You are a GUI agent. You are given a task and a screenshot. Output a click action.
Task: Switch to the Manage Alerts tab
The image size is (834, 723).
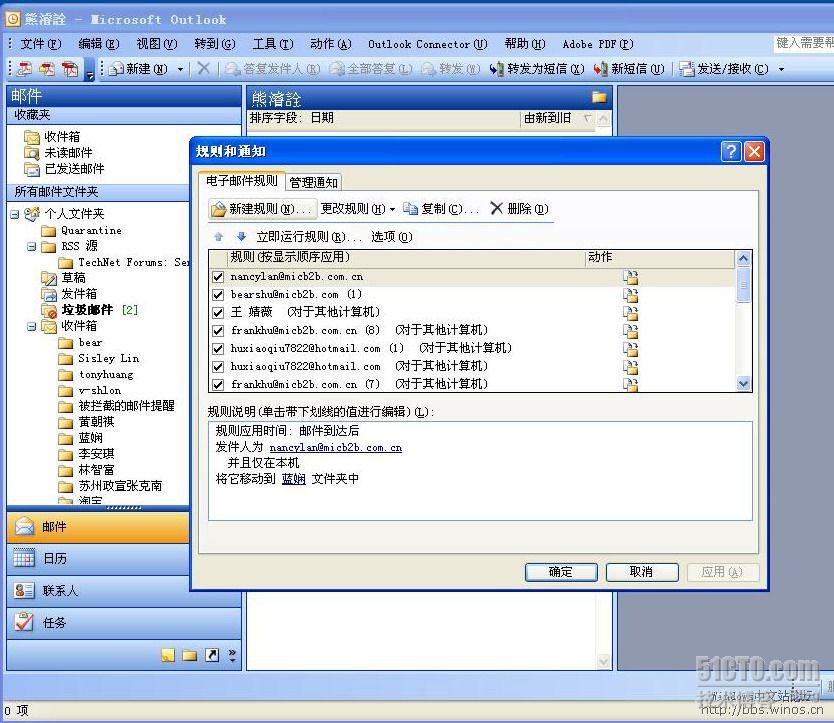[314, 182]
